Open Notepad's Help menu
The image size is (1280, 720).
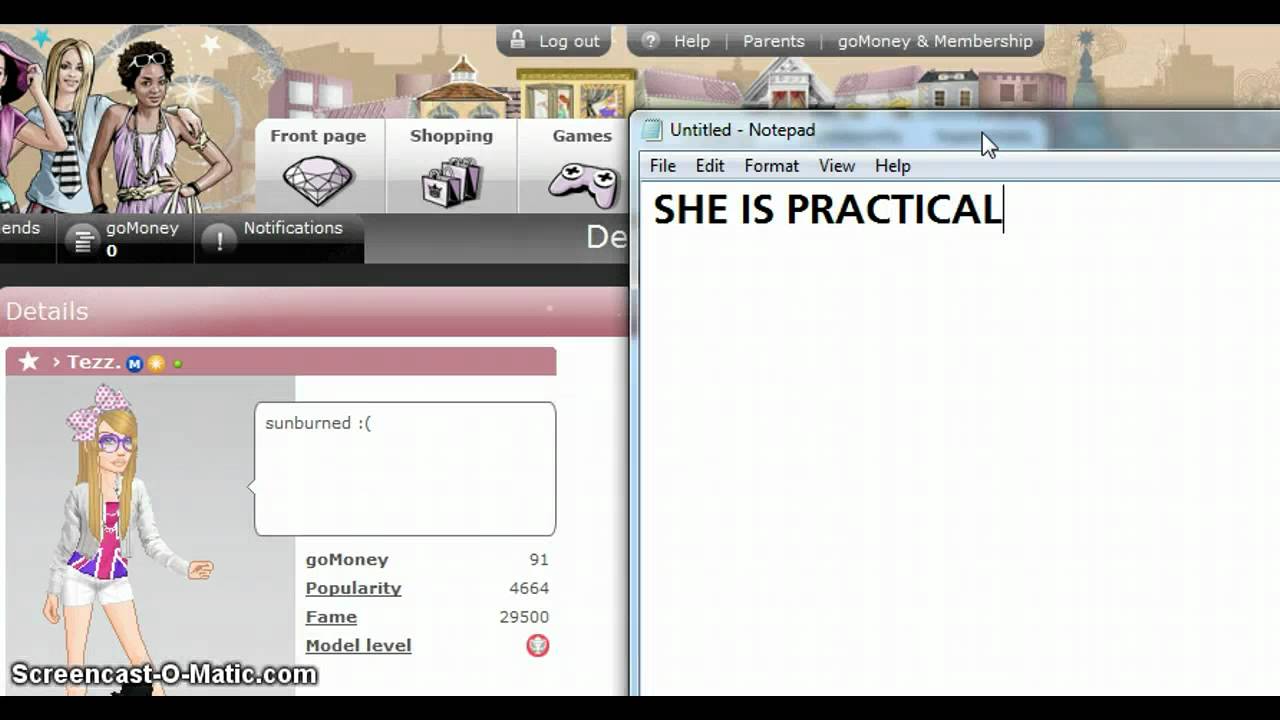coord(893,166)
